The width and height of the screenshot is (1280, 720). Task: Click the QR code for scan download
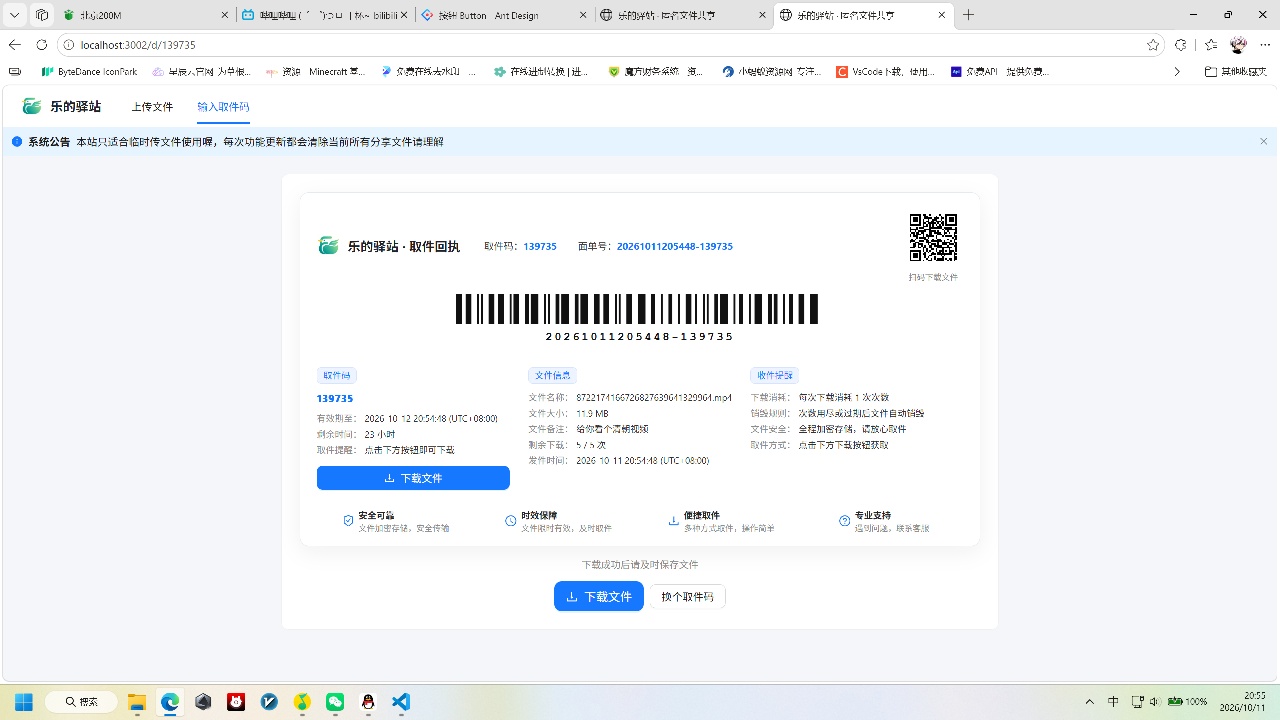coord(933,238)
